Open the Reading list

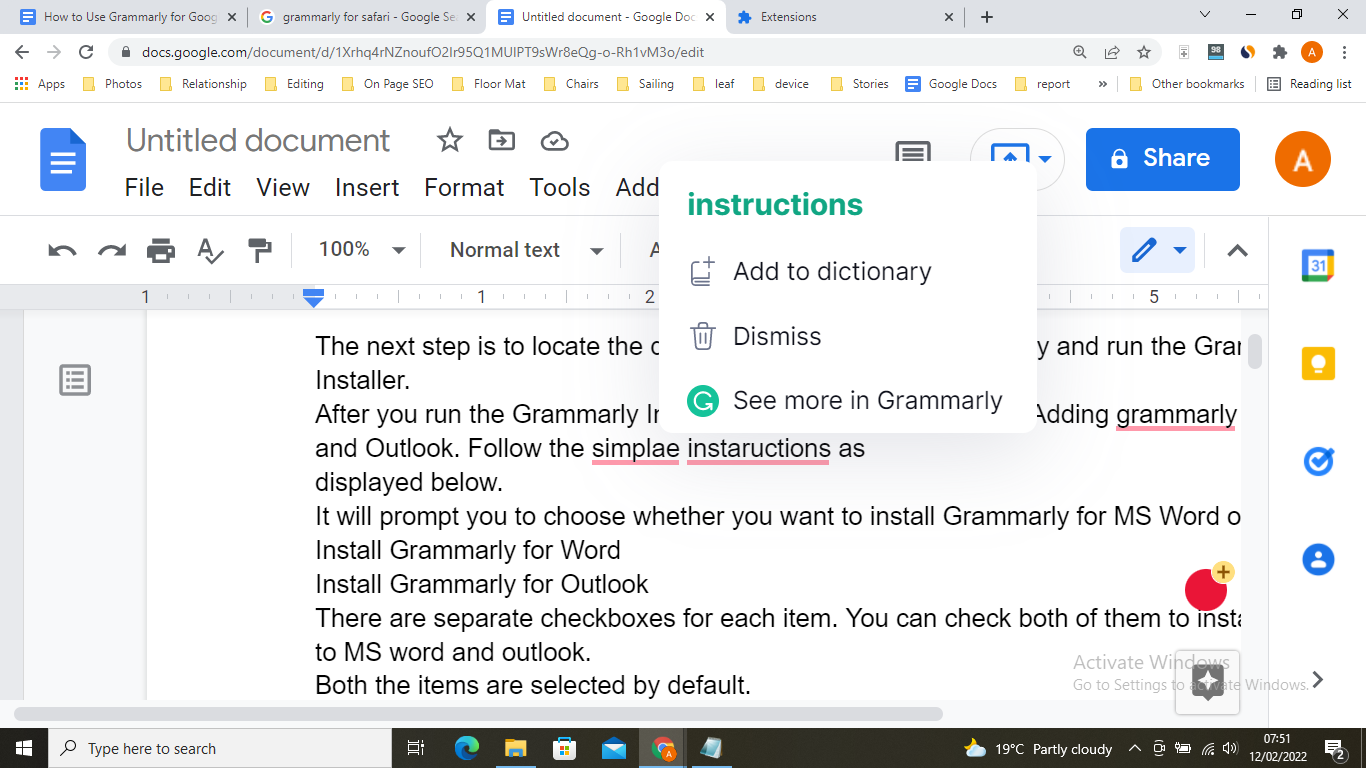[1309, 84]
